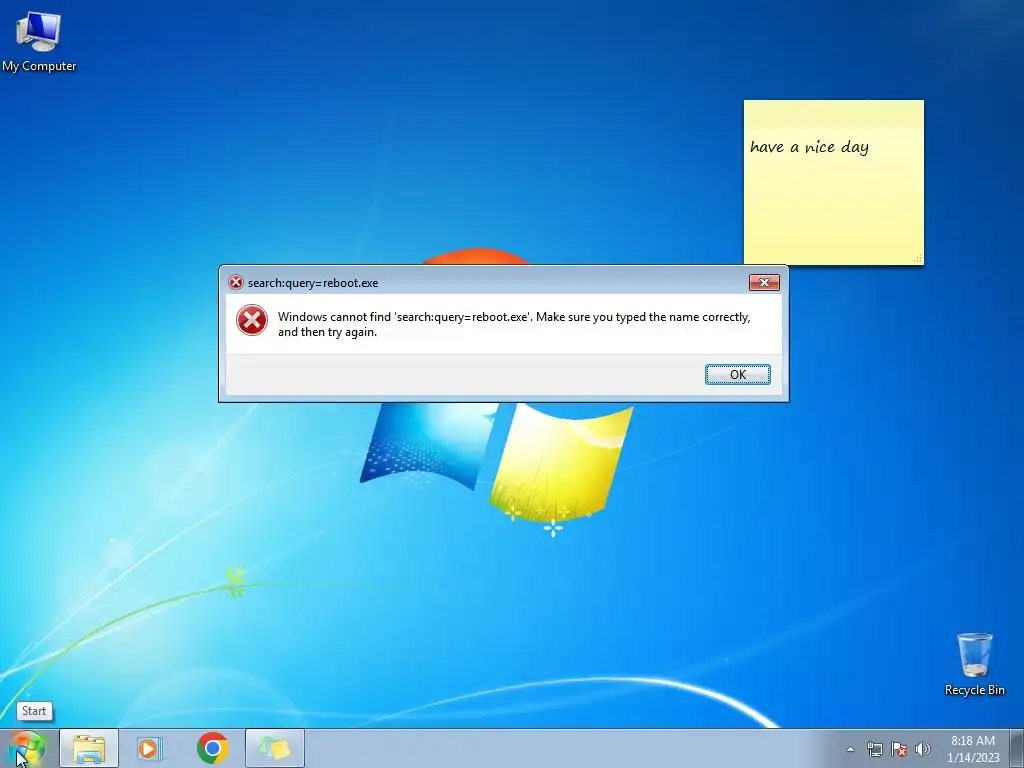
Task: Select Sticky Notes taskbar button
Action: click(275, 748)
